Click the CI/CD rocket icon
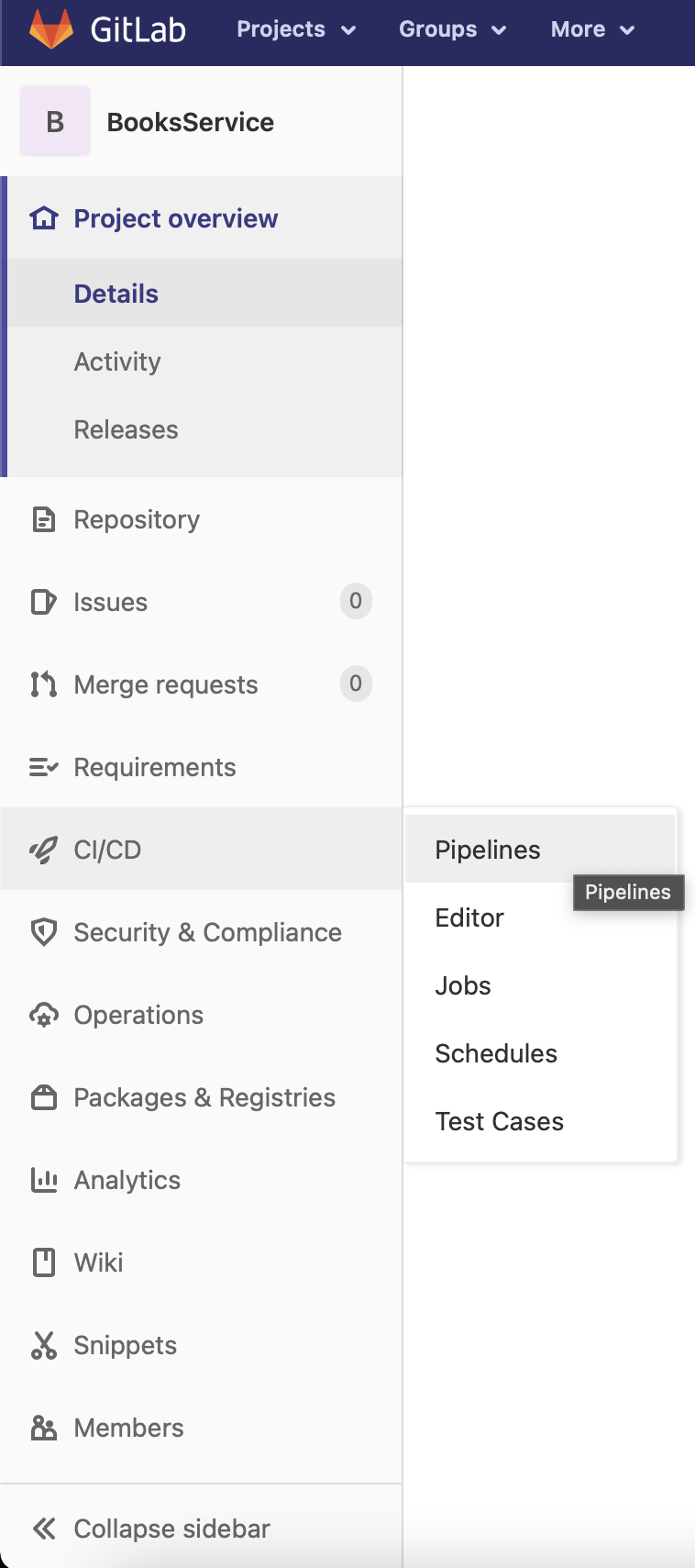This screenshot has height=1568, width=695. (43, 850)
